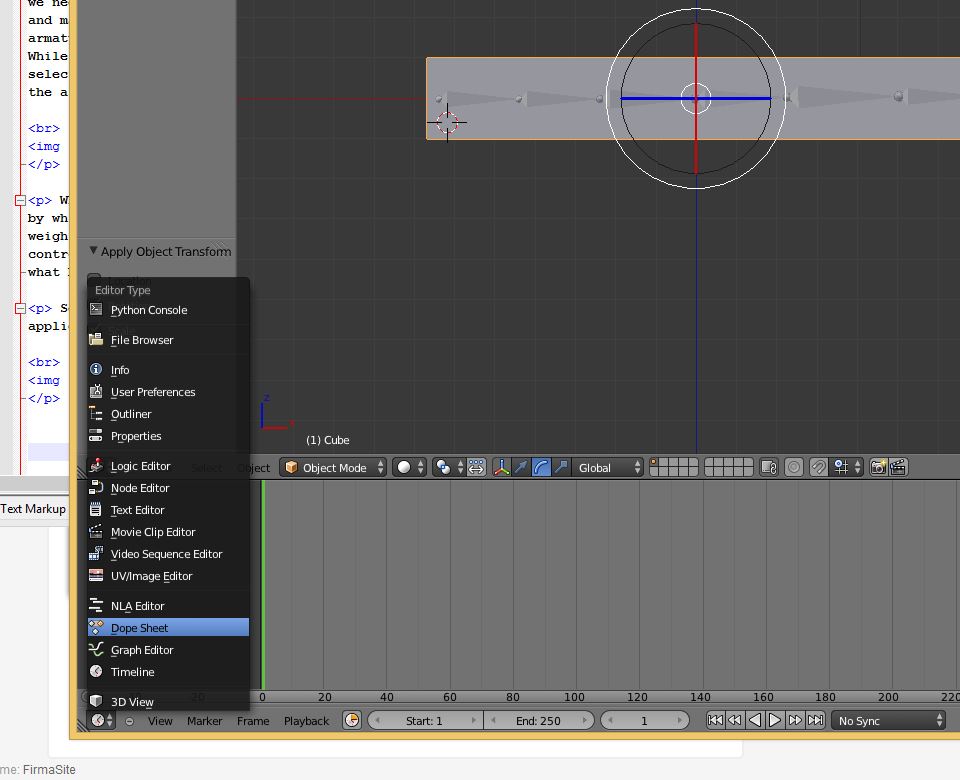
Task: Increase the End frame value
Action: click(x=585, y=721)
